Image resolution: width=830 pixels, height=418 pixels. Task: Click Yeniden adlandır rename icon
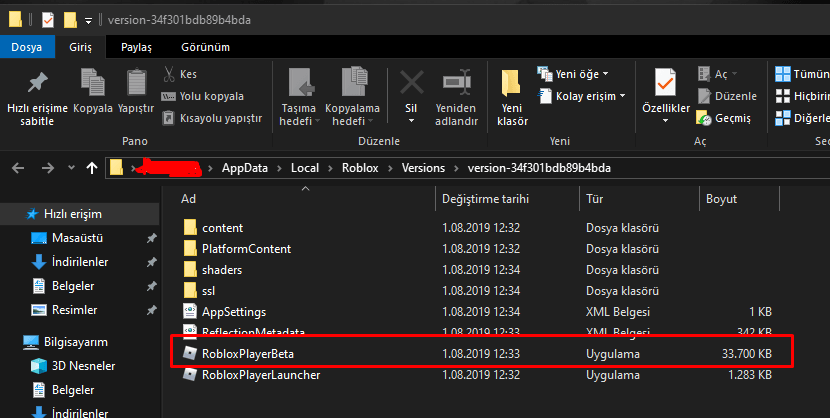456,83
